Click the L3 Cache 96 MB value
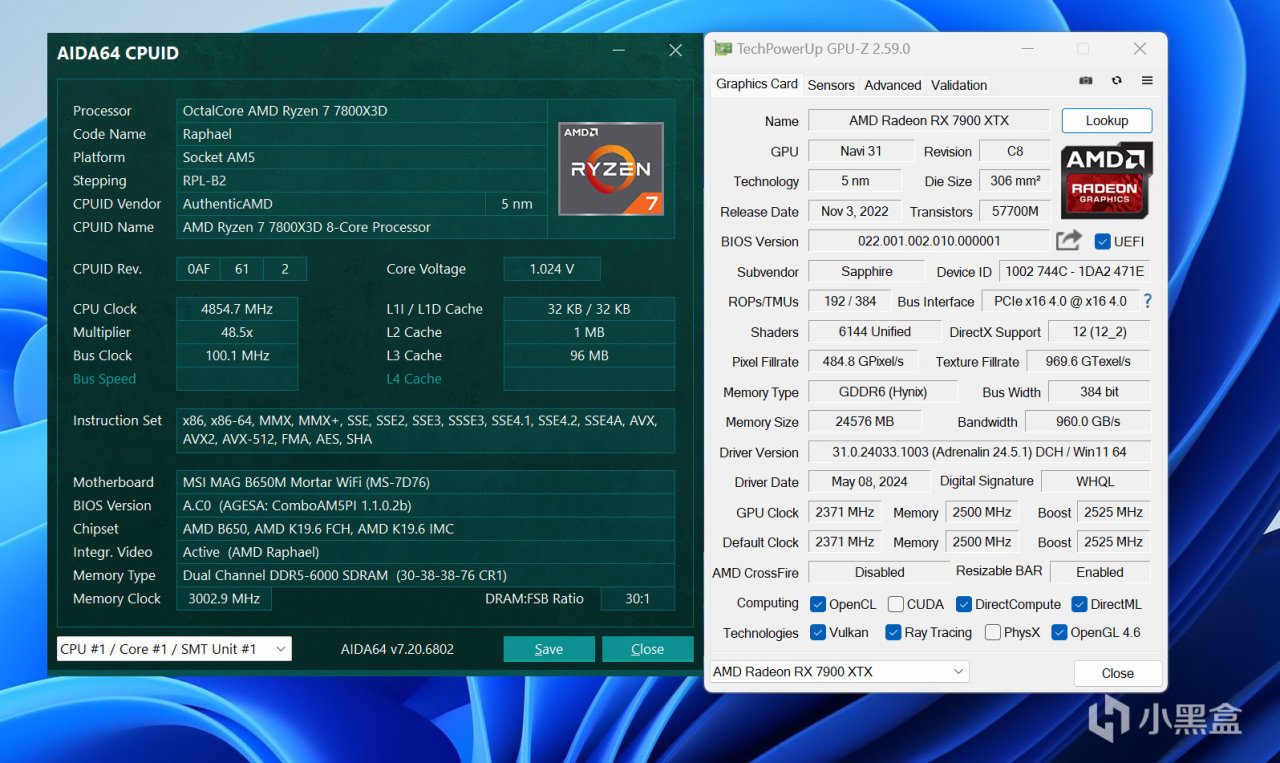This screenshot has height=763, width=1280. pyautogui.click(x=589, y=355)
